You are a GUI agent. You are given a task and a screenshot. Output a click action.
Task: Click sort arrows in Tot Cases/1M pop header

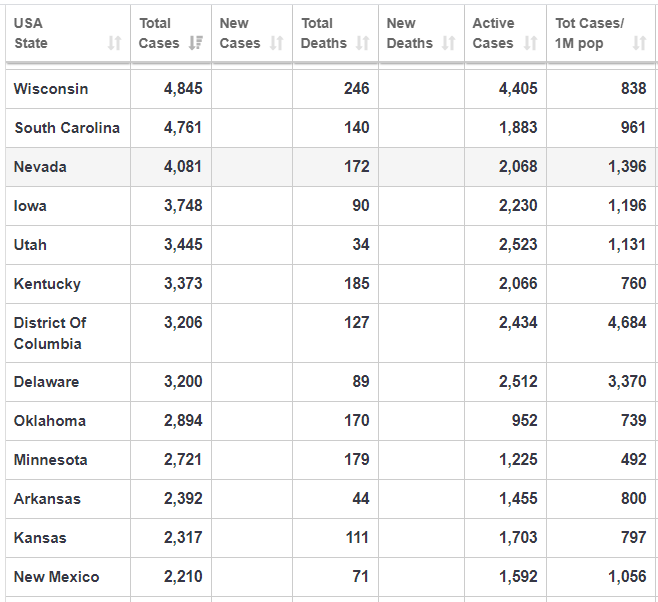[639, 43]
